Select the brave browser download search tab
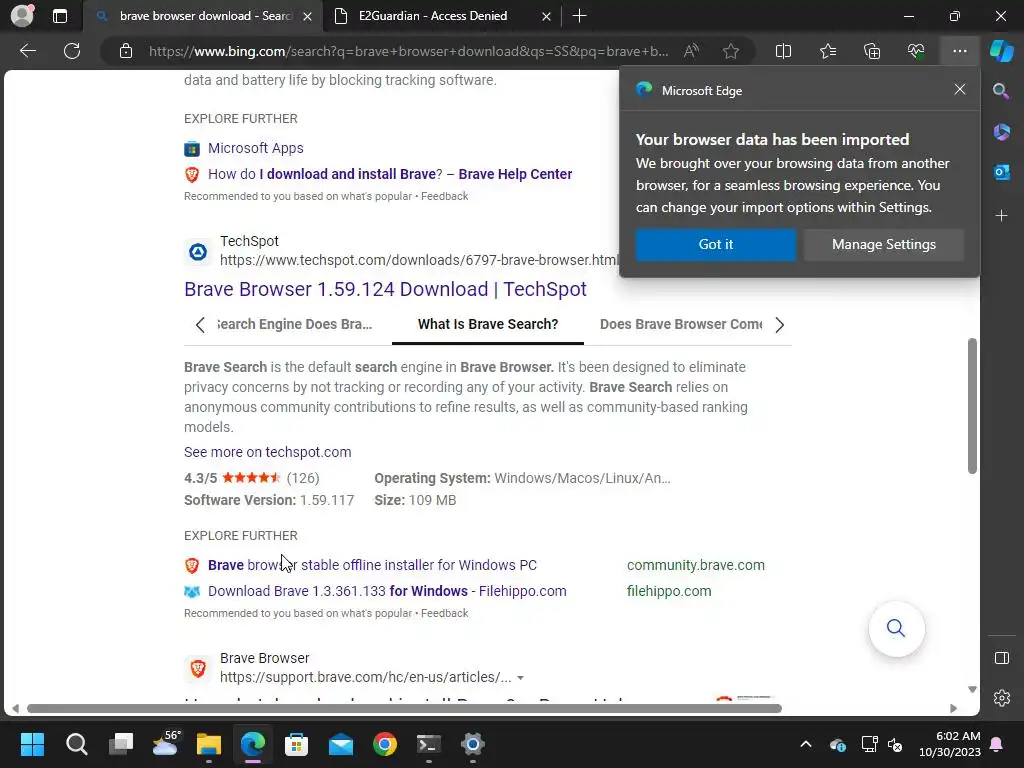This screenshot has width=1024, height=768. click(x=206, y=16)
